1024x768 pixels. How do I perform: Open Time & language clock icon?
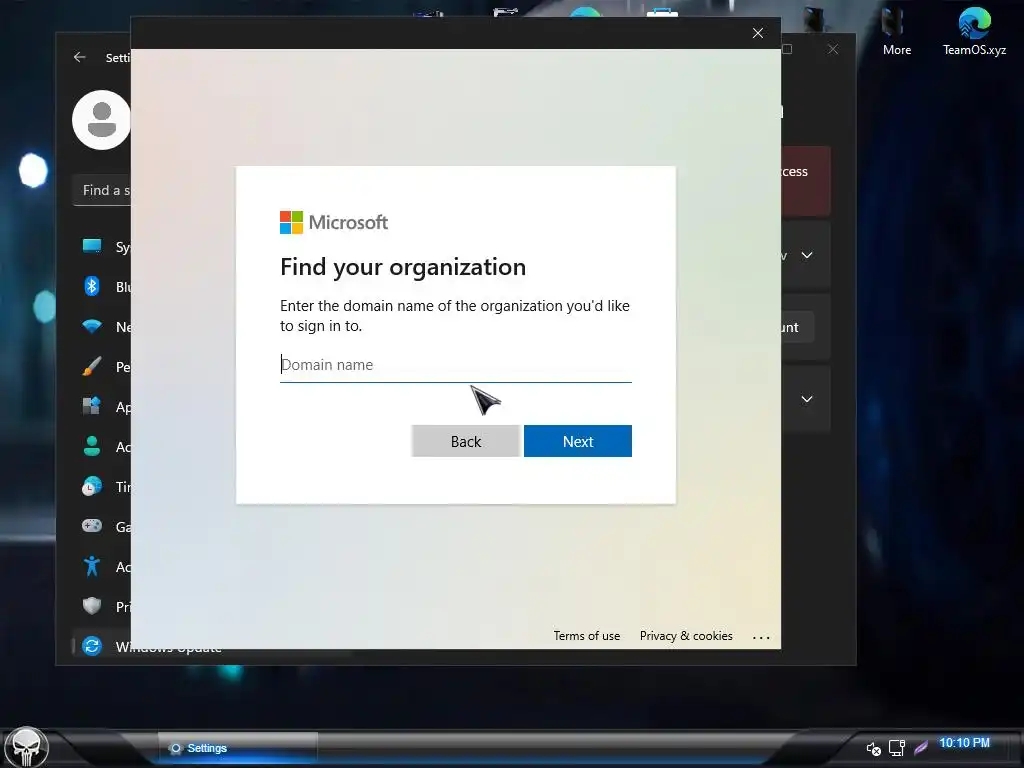(92, 487)
